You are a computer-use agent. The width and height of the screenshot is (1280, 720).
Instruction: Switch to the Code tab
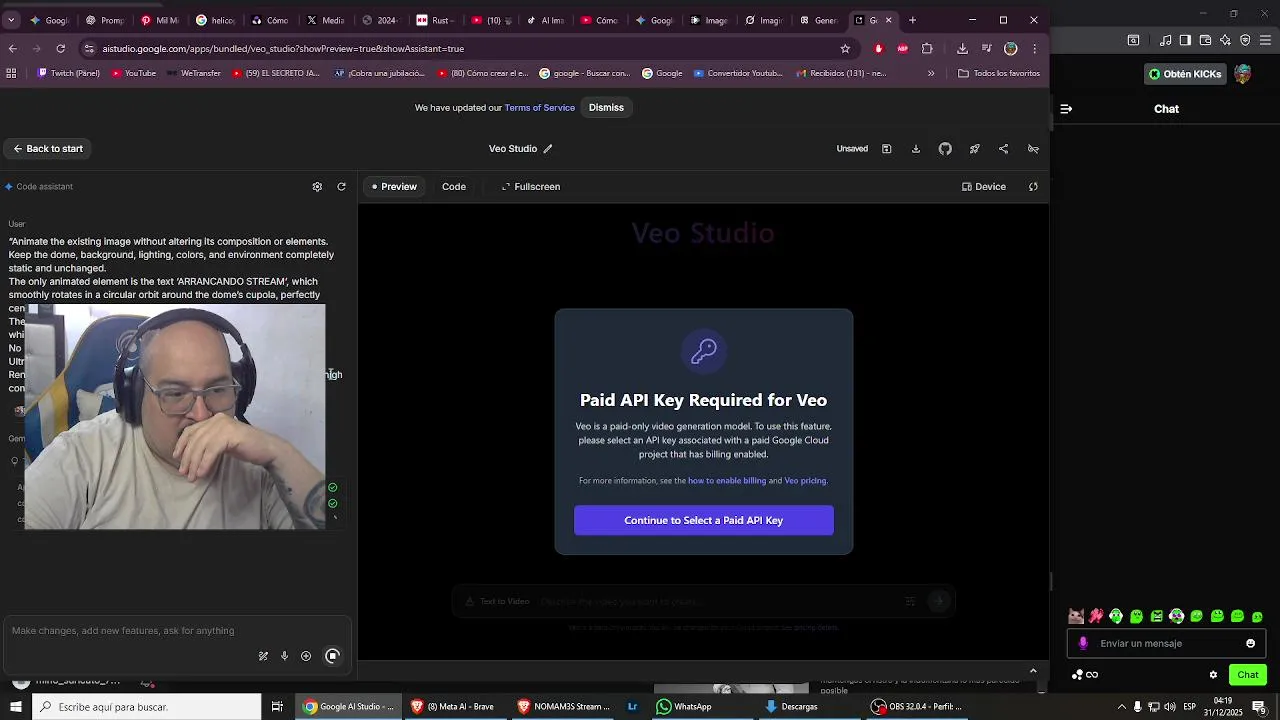(x=454, y=187)
